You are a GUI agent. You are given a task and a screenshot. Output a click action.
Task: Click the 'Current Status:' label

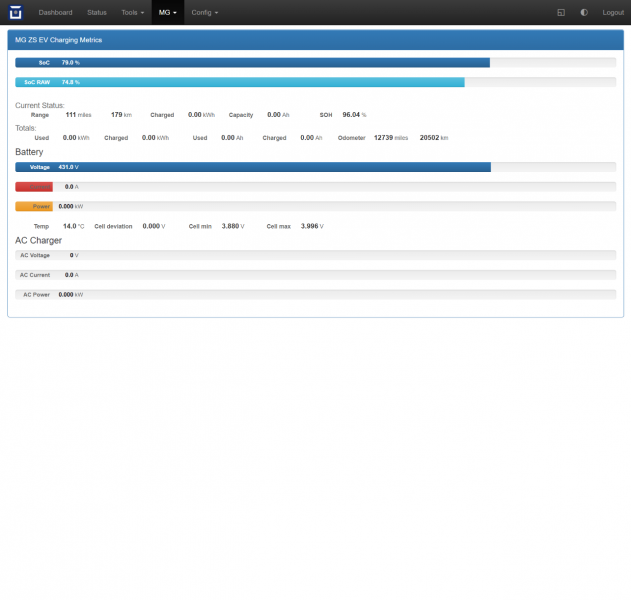(x=39, y=105)
